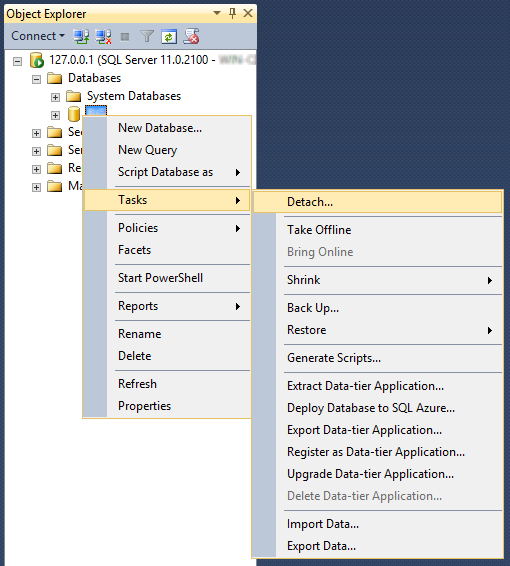Open the Shrink submenu
510x566 pixels.
click(378, 280)
